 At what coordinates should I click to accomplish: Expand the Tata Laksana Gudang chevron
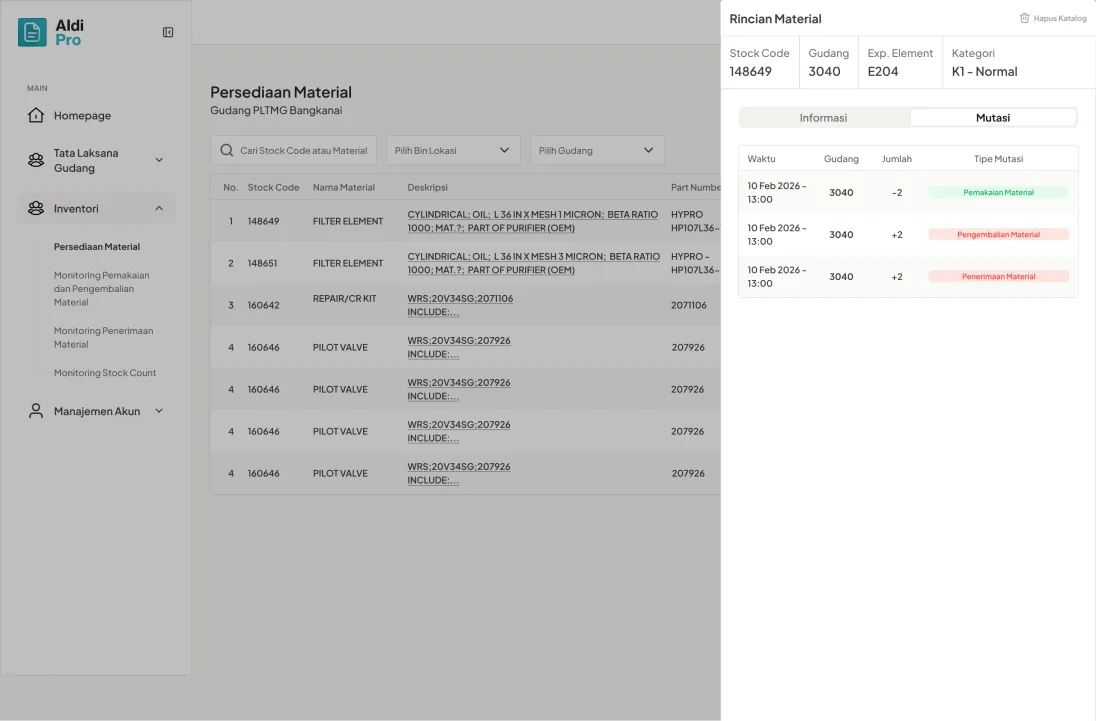click(x=159, y=160)
